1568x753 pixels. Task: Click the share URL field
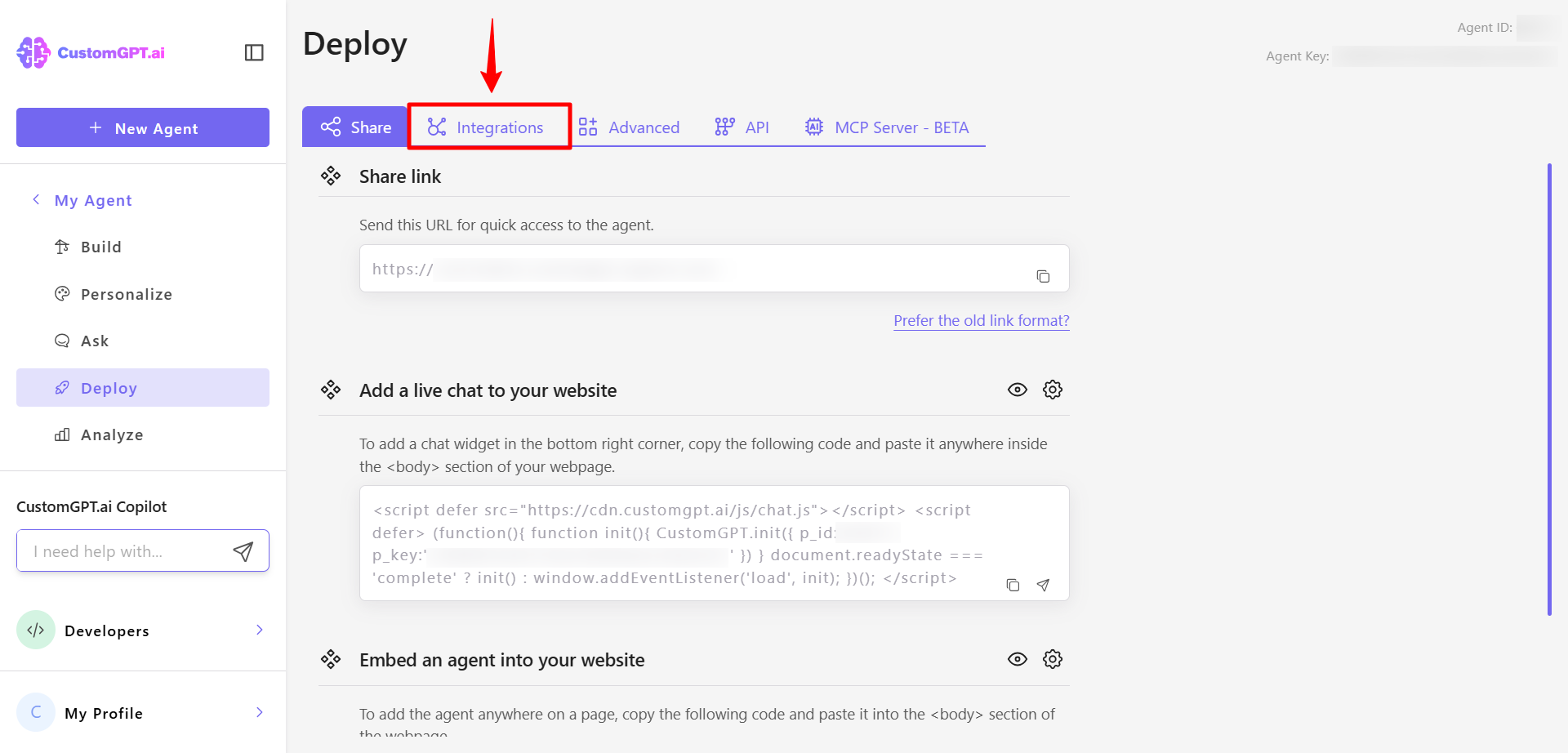coord(715,269)
